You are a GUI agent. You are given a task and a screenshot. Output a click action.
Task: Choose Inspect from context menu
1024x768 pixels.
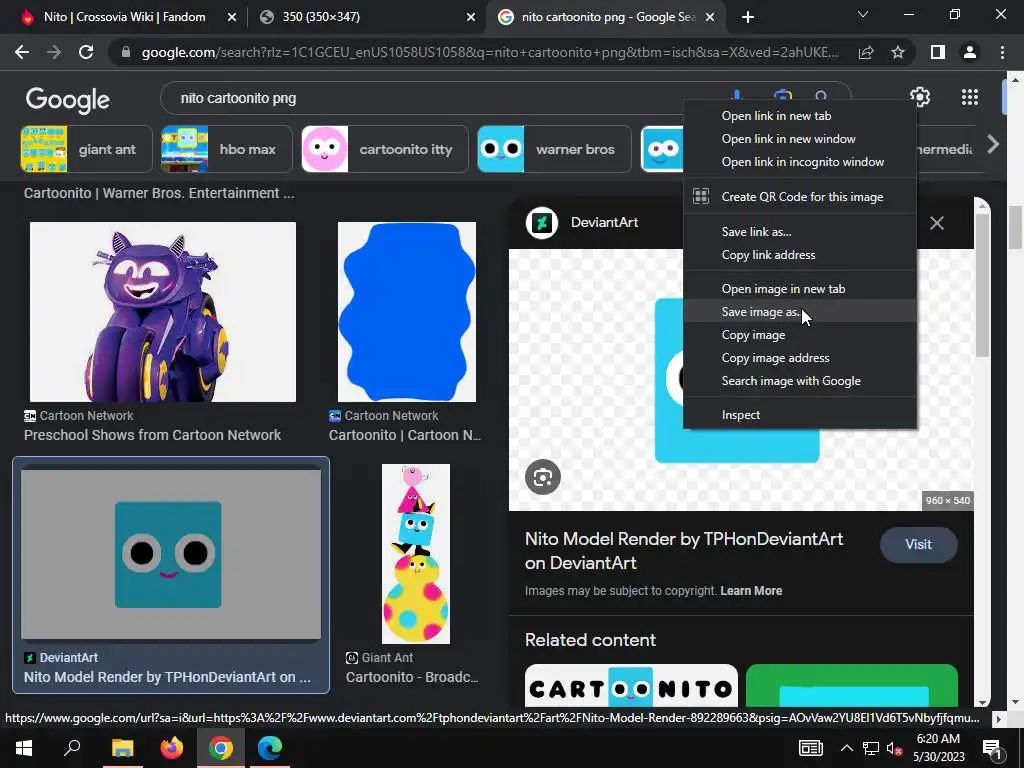coord(800,415)
